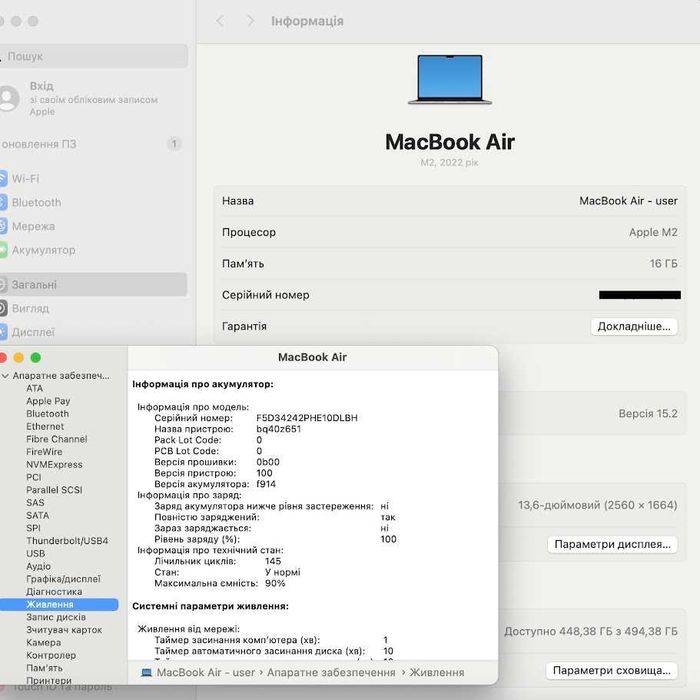Select Parallel SCSI in hardware tree

click(54, 490)
